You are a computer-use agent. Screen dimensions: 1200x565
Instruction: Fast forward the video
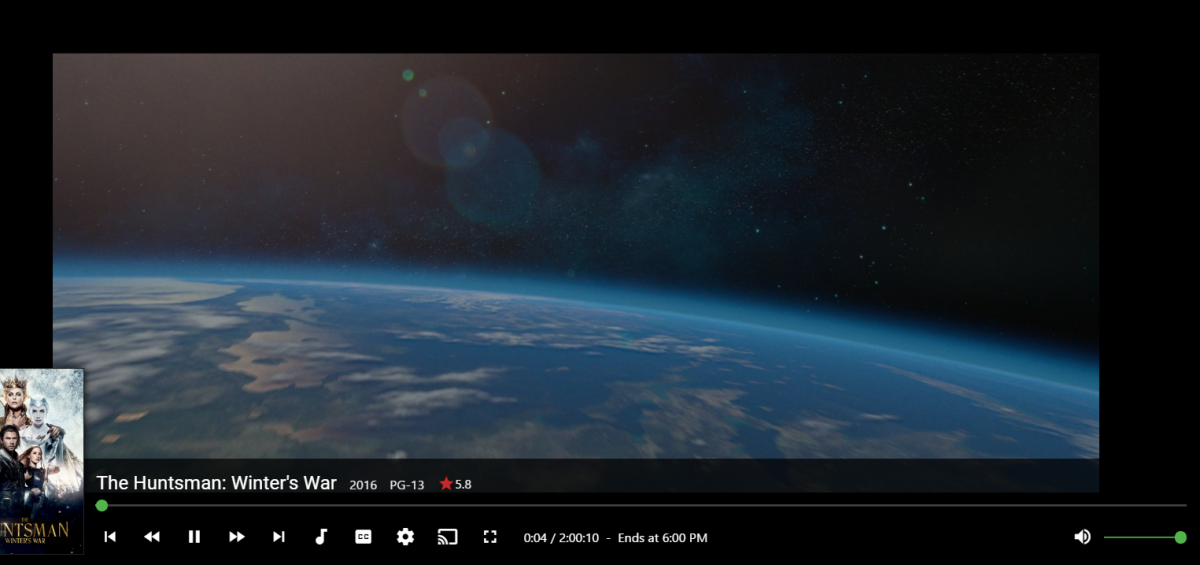pyautogui.click(x=237, y=537)
